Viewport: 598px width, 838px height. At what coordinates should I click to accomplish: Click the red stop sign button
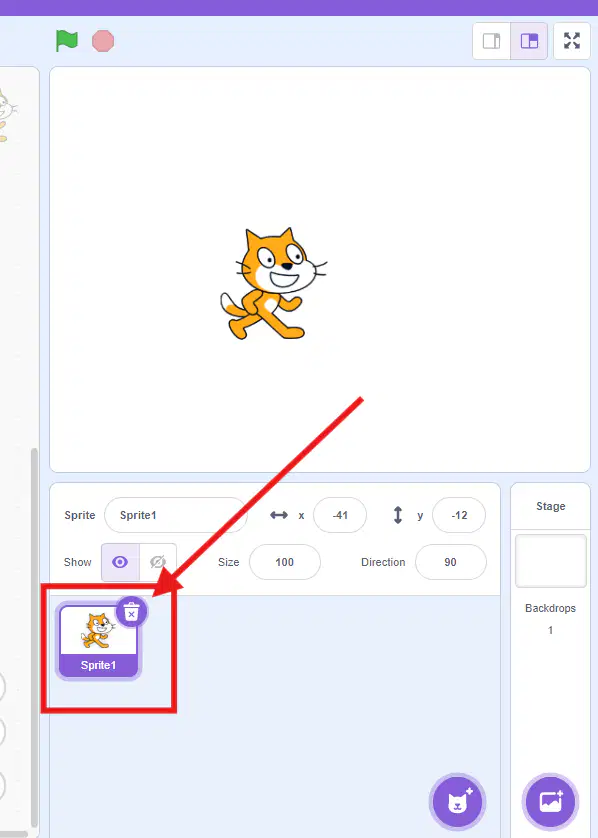(x=103, y=41)
